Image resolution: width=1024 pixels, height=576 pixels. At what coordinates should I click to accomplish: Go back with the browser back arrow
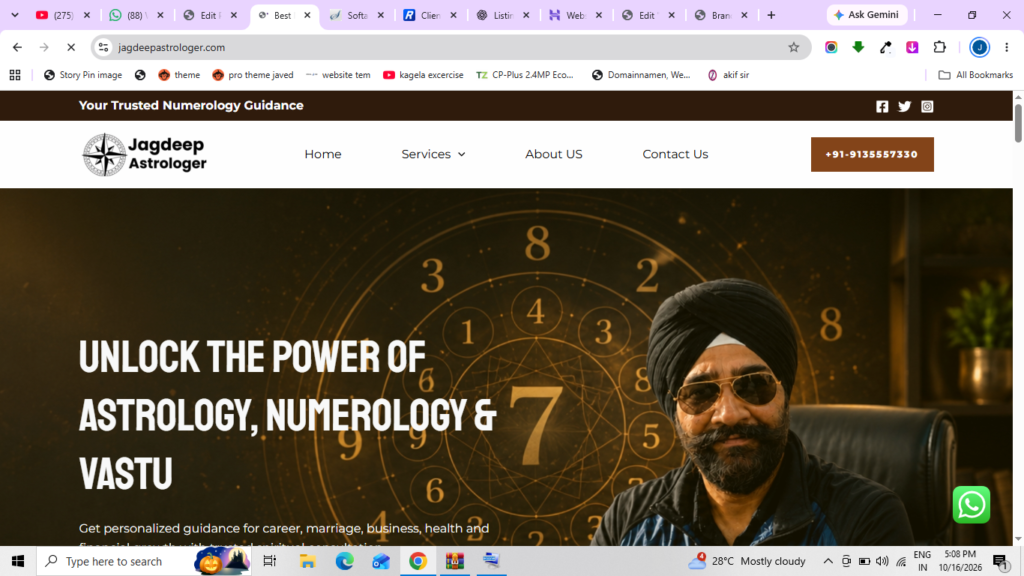tap(18, 47)
